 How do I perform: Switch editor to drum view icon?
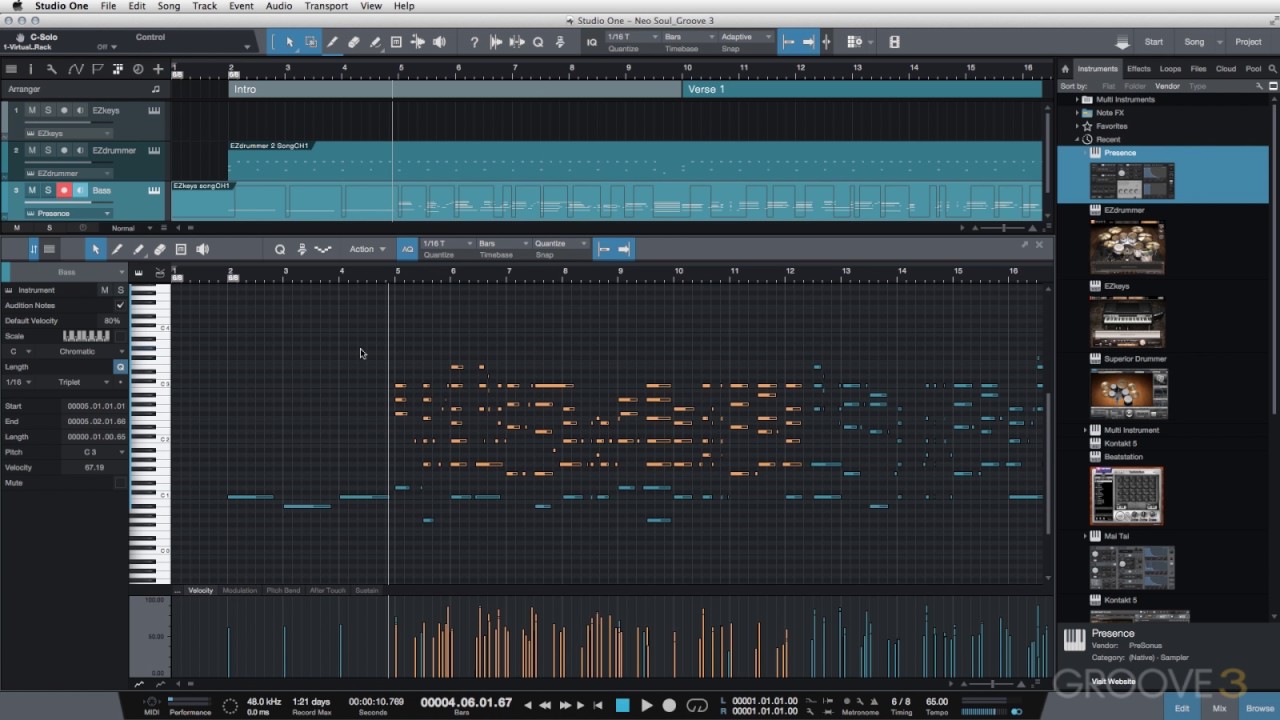point(160,273)
